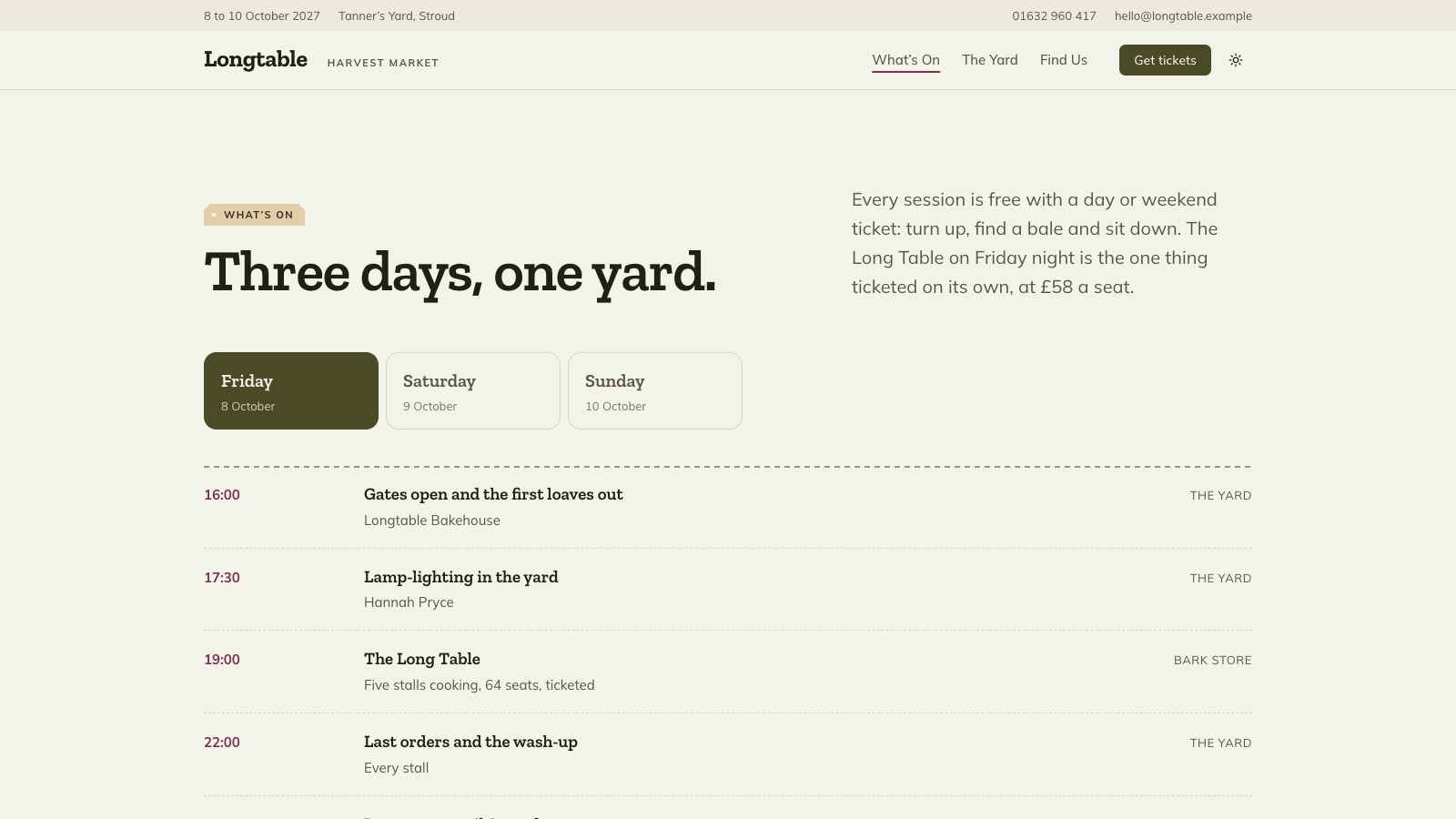Click '8 to 10 October 2027' date text

click(x=262, y=15)
